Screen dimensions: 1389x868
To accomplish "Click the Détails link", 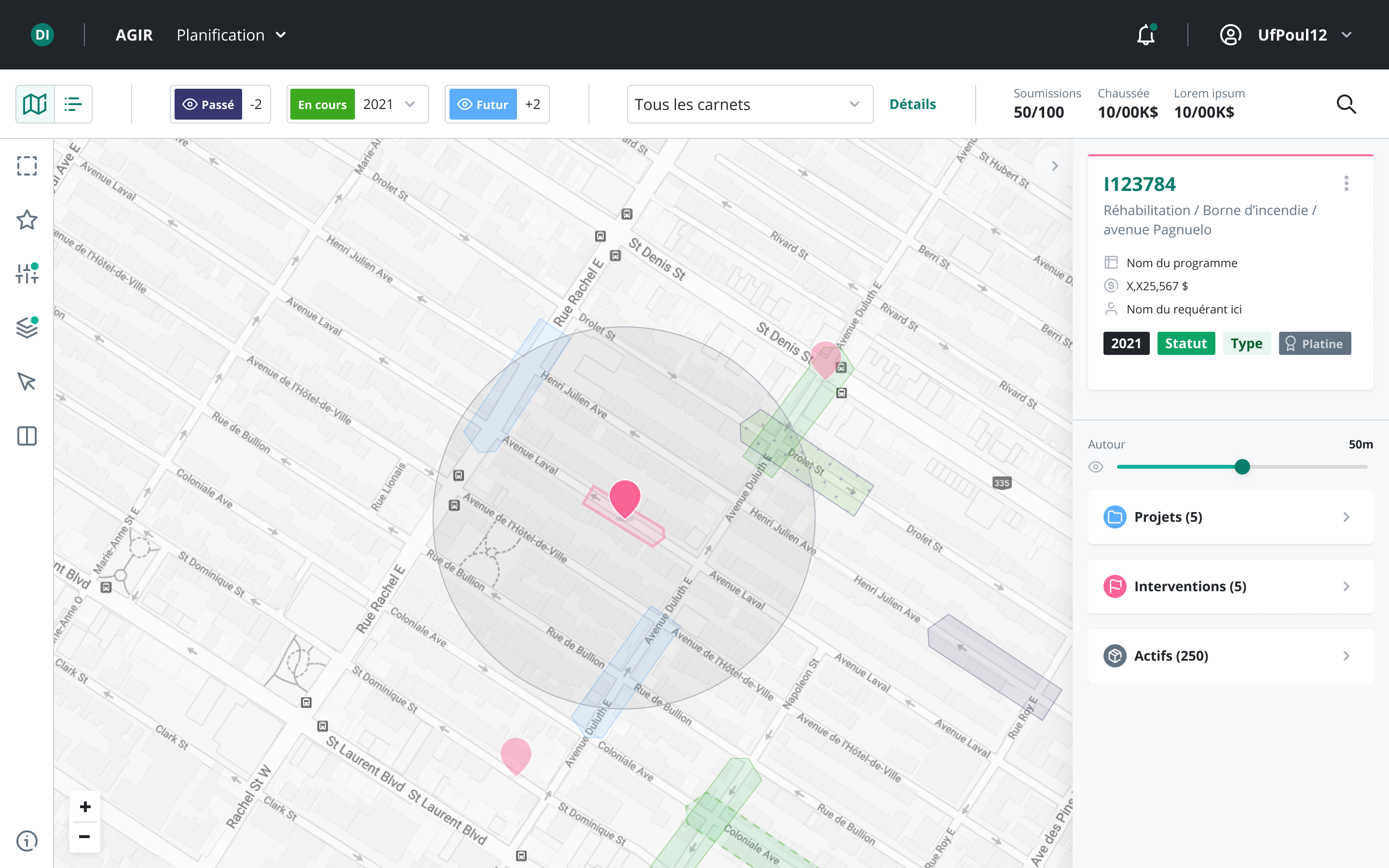I will [912, 104].
